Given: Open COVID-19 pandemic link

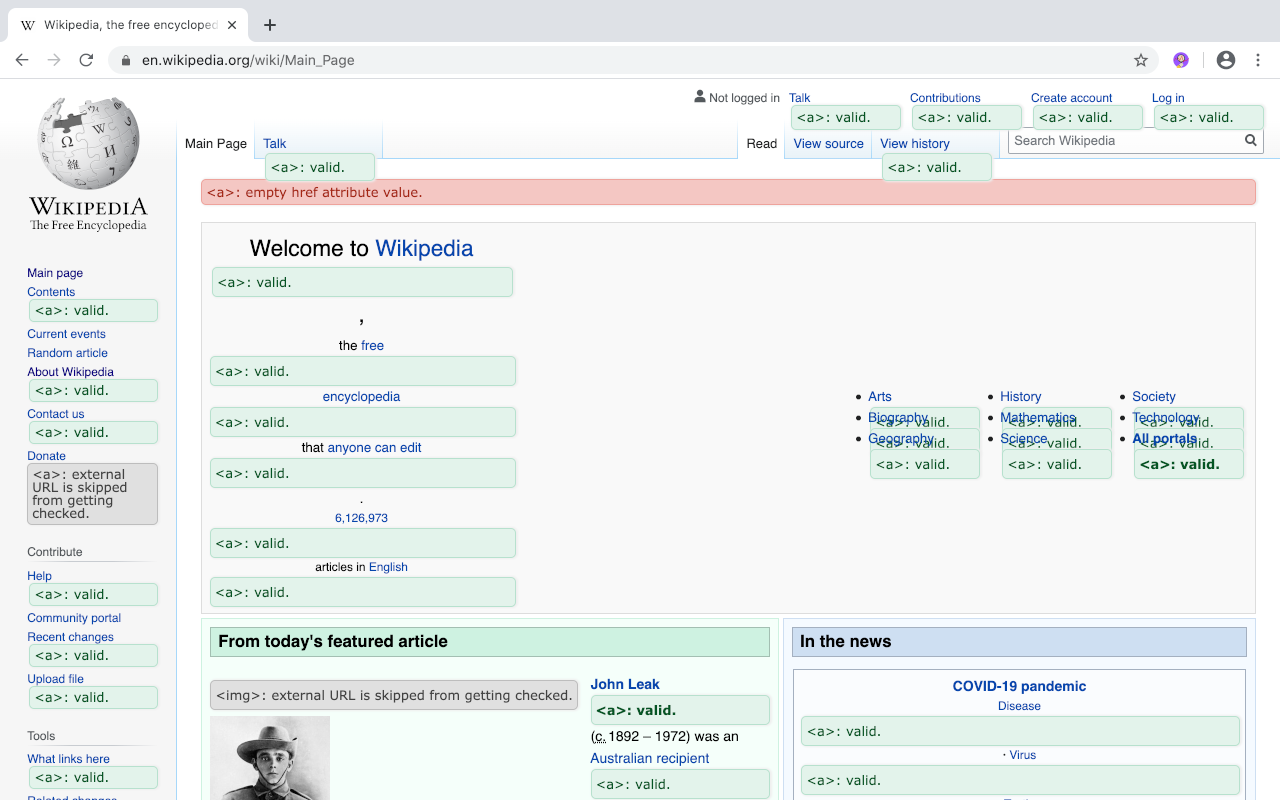Looking at the screenshot, I should click(1019, 686).
